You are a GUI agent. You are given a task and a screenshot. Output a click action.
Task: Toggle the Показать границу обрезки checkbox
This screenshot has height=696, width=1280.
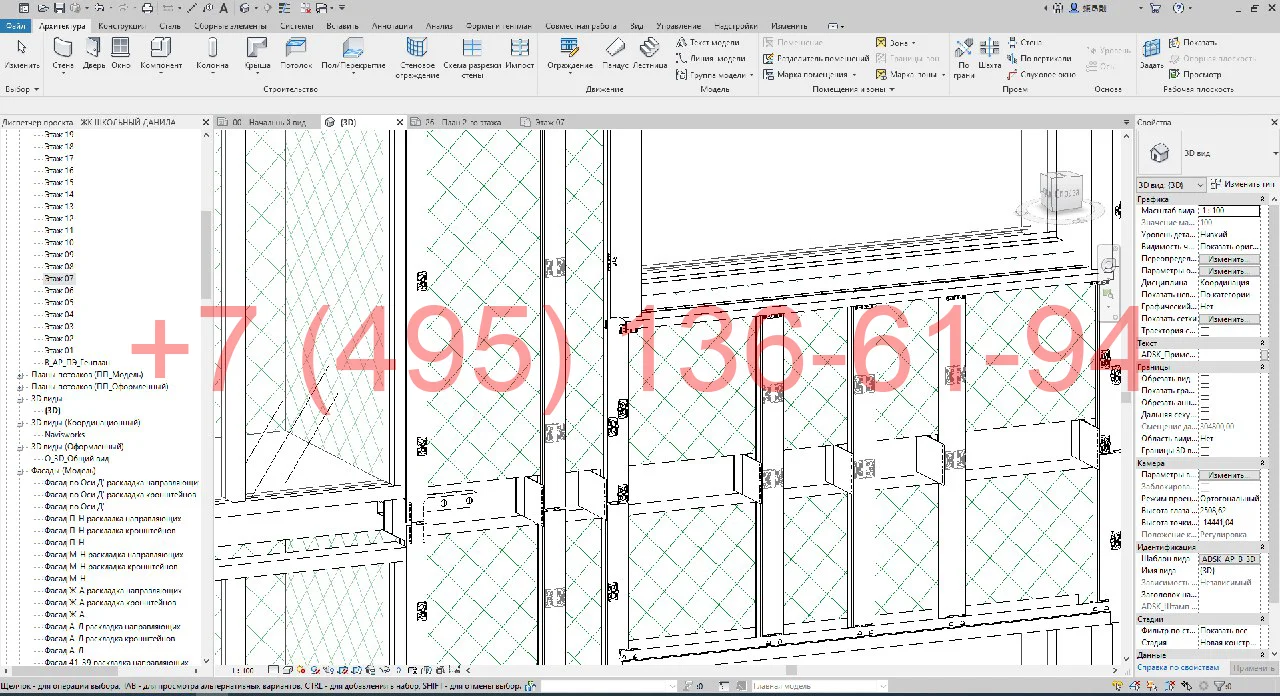[1205, 390]
